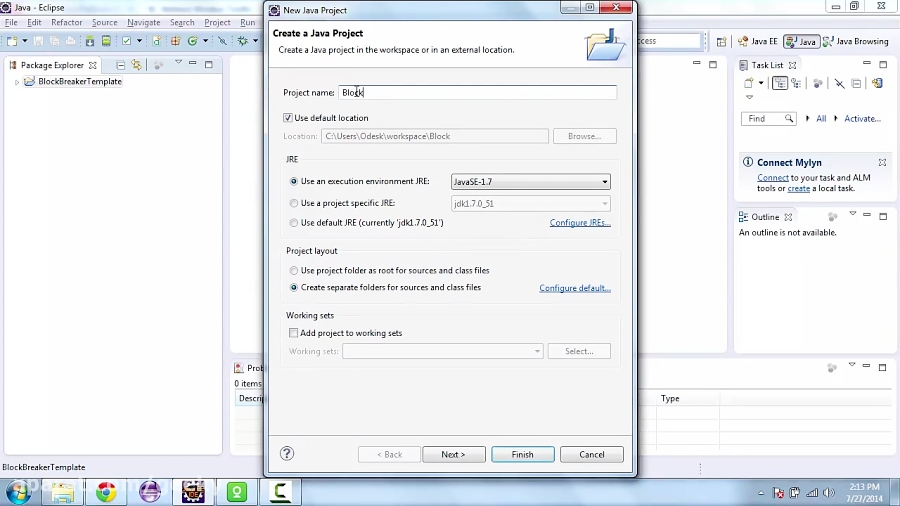Click the Activate link in Task List
900x506 pixels.
pyautogui.click(x=862, y=119)
